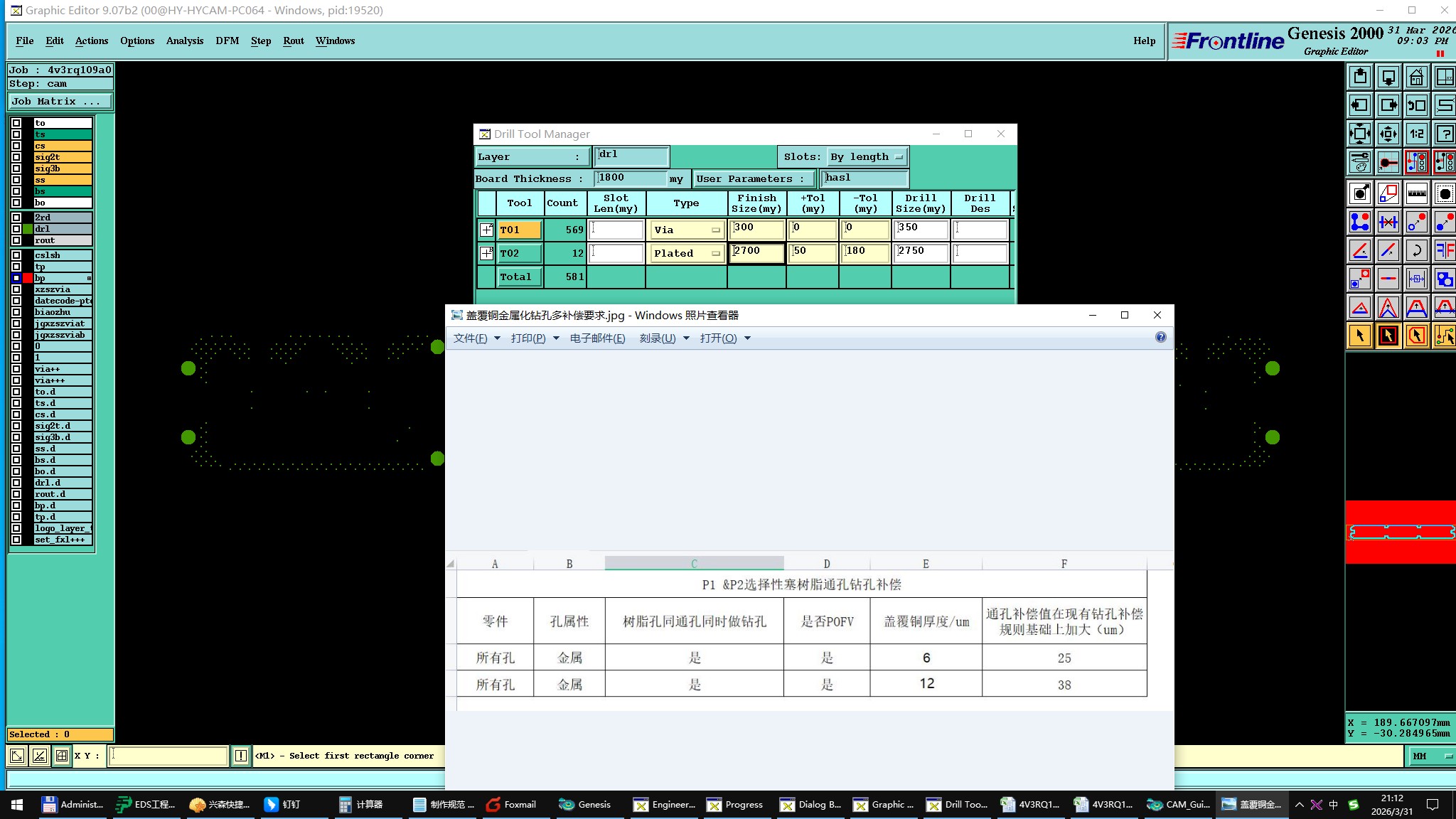This screenshot has height=819, width=1456.
Task: Open the DFM menu
Action: point(227,41)
